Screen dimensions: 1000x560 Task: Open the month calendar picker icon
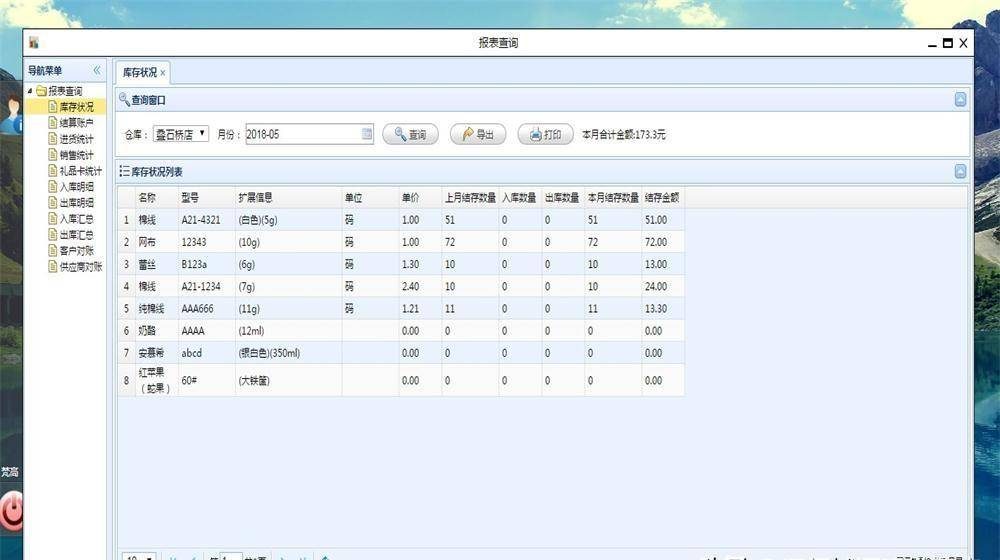point(367,133)
